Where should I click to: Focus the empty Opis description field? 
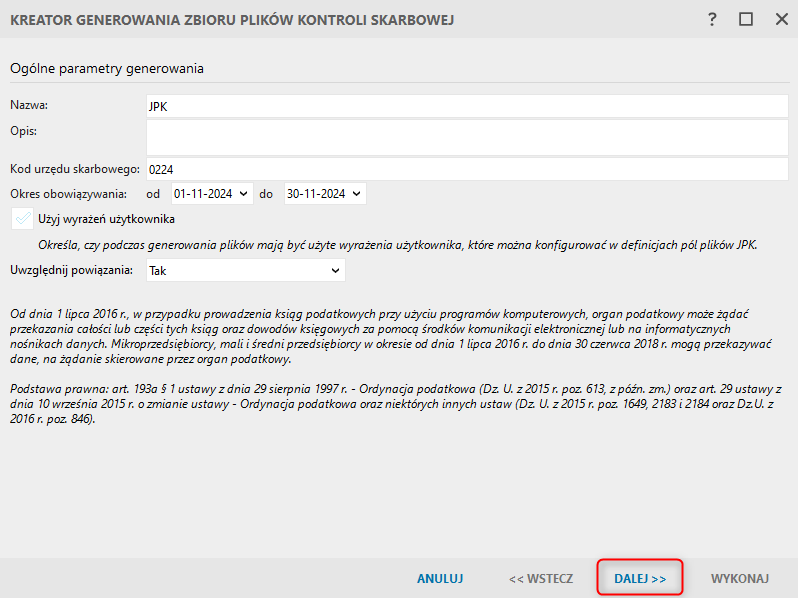pyautogui.click(x=467, y=137)
